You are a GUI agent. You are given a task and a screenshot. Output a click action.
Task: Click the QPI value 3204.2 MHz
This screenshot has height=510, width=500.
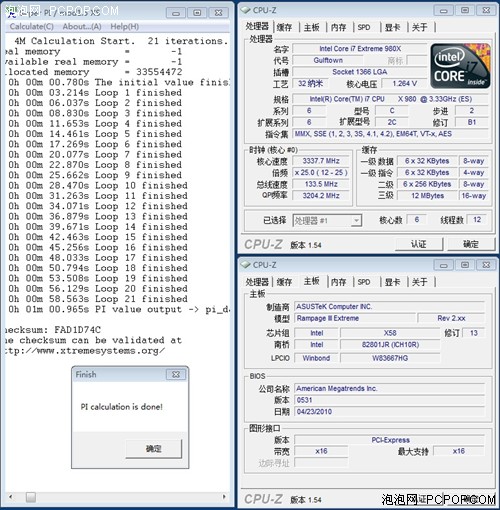click(x=321, y=196)
